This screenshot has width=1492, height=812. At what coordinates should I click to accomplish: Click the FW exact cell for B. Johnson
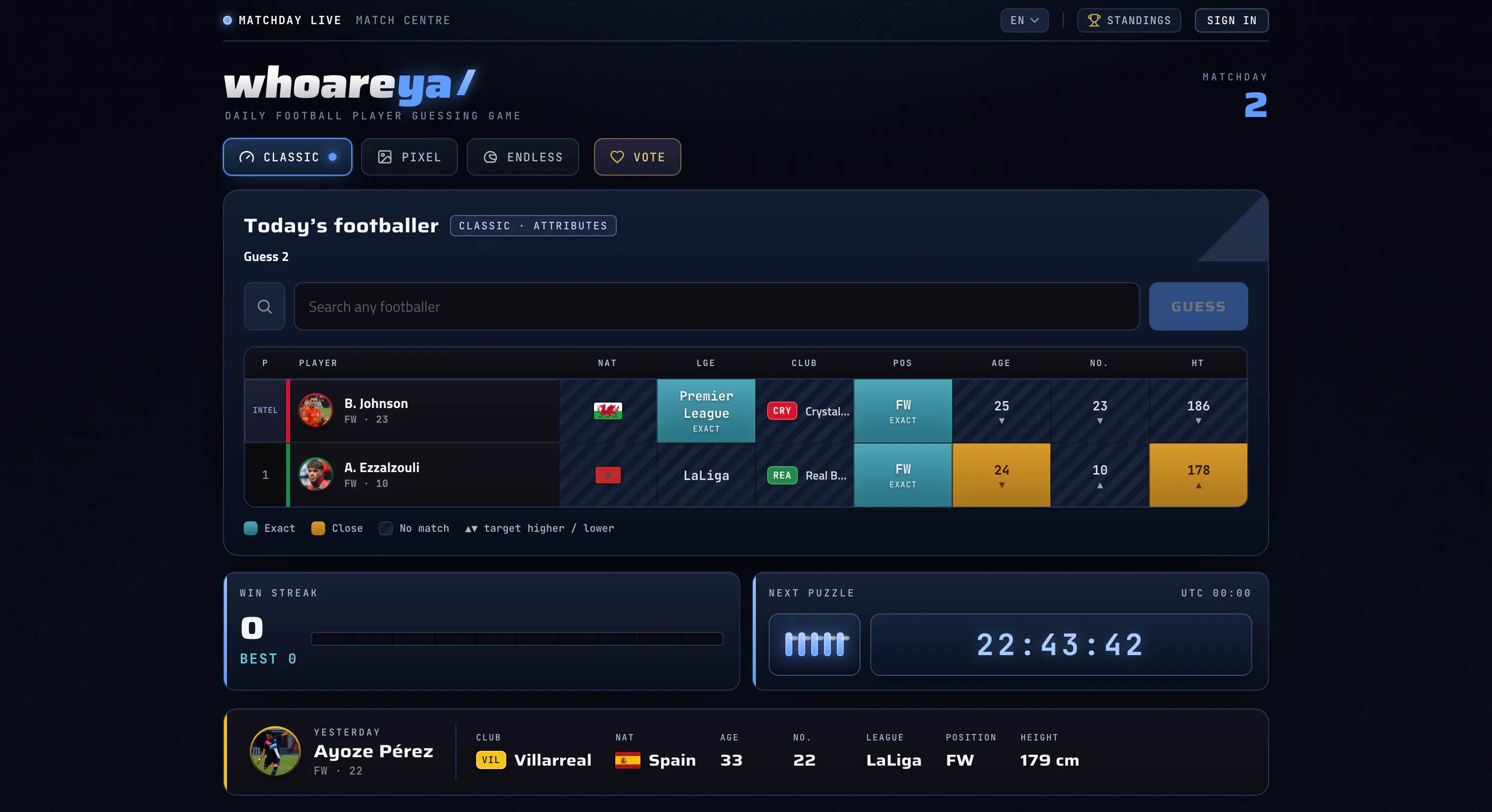click(903, 410)
